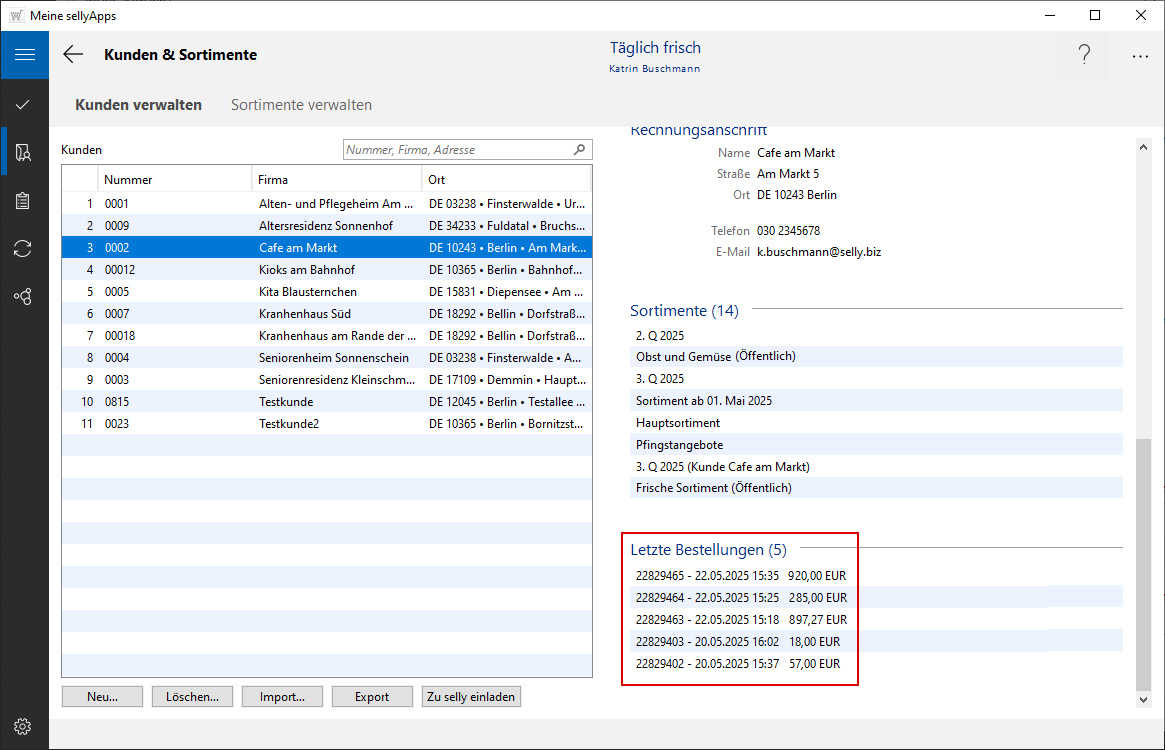
Task: Open settings gear in sidebar
Action: (24, 726)
